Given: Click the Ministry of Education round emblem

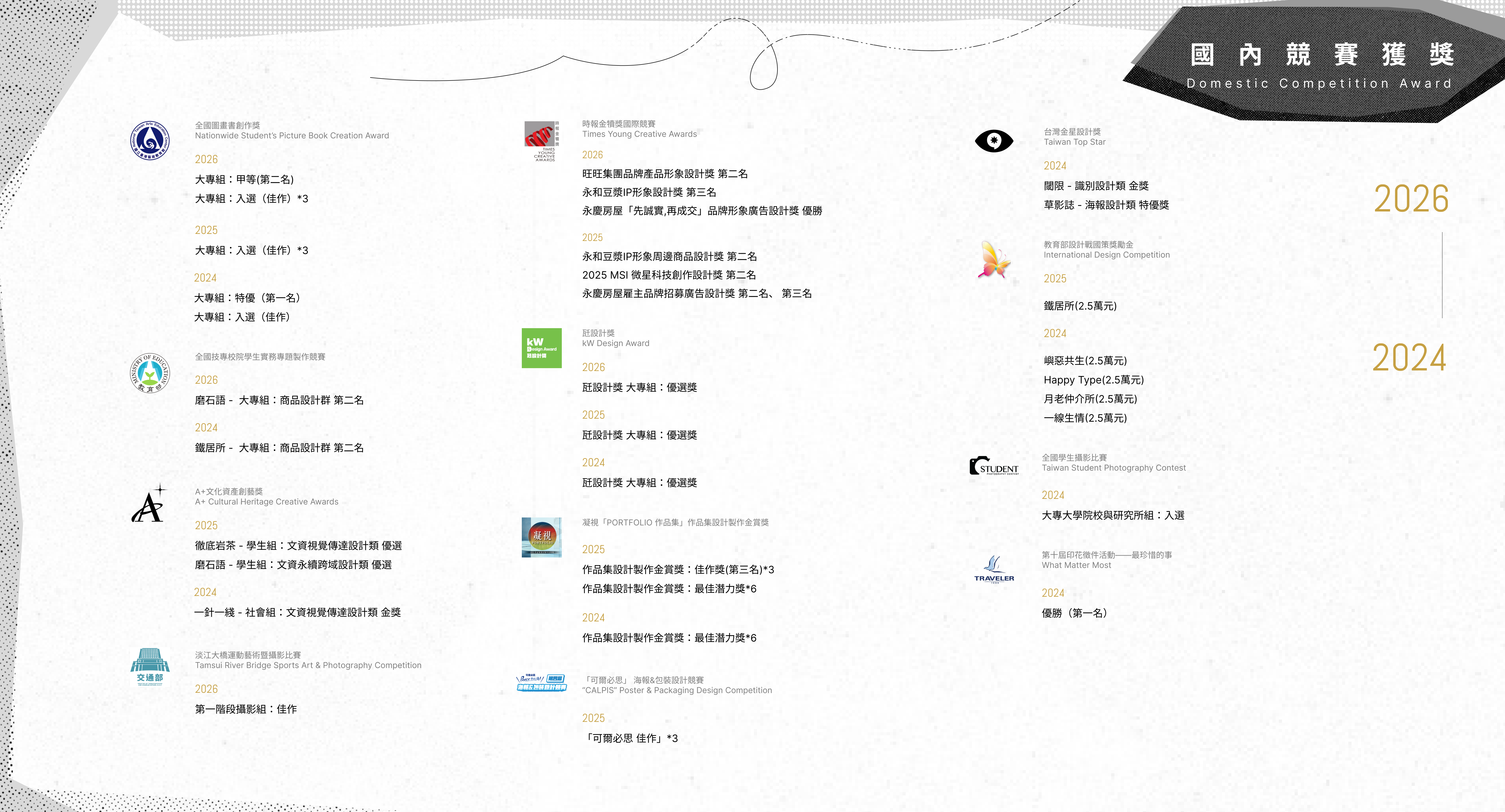Looking at the screenshot, I should (150, 372).
